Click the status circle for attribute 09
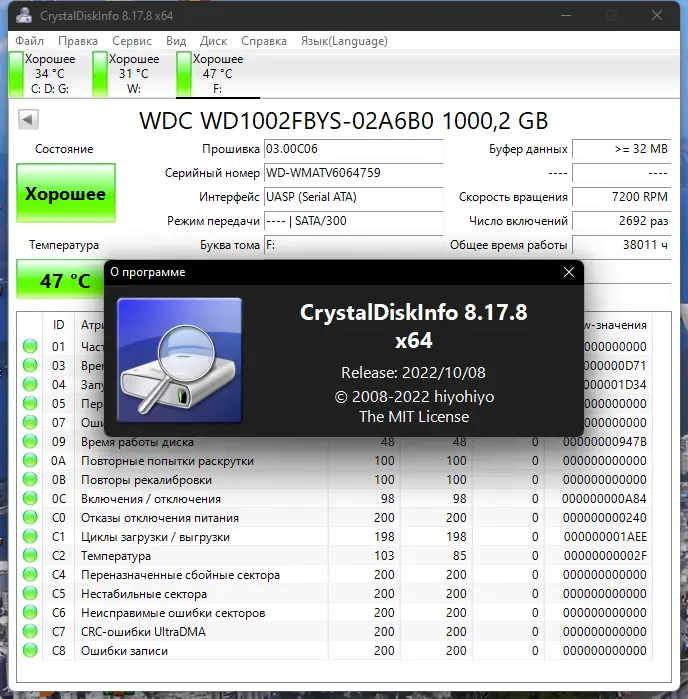This screenshot has width=688, height=699. pyautogui.click(x=30, y=441)
